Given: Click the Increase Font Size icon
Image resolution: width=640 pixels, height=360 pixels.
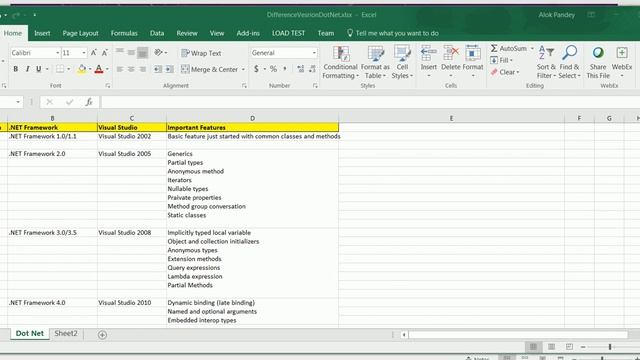Looking at the screenshot, I should (x=93, y=53).
